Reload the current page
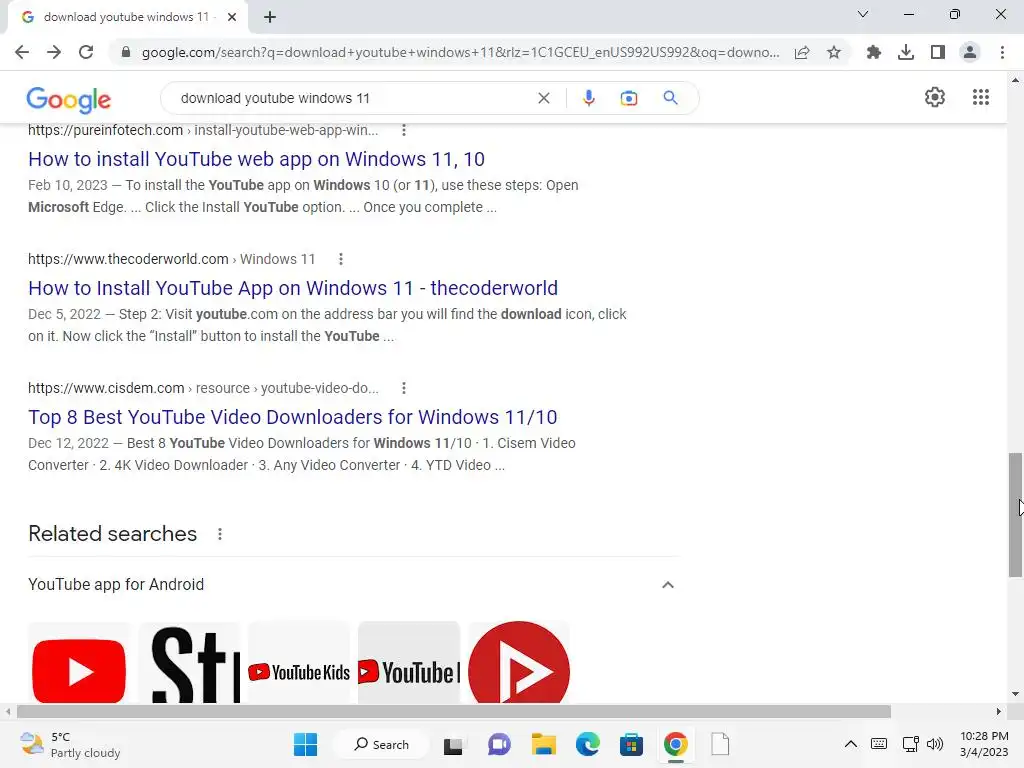This screenshot has width=1024, height=768. tap(86, 52)
